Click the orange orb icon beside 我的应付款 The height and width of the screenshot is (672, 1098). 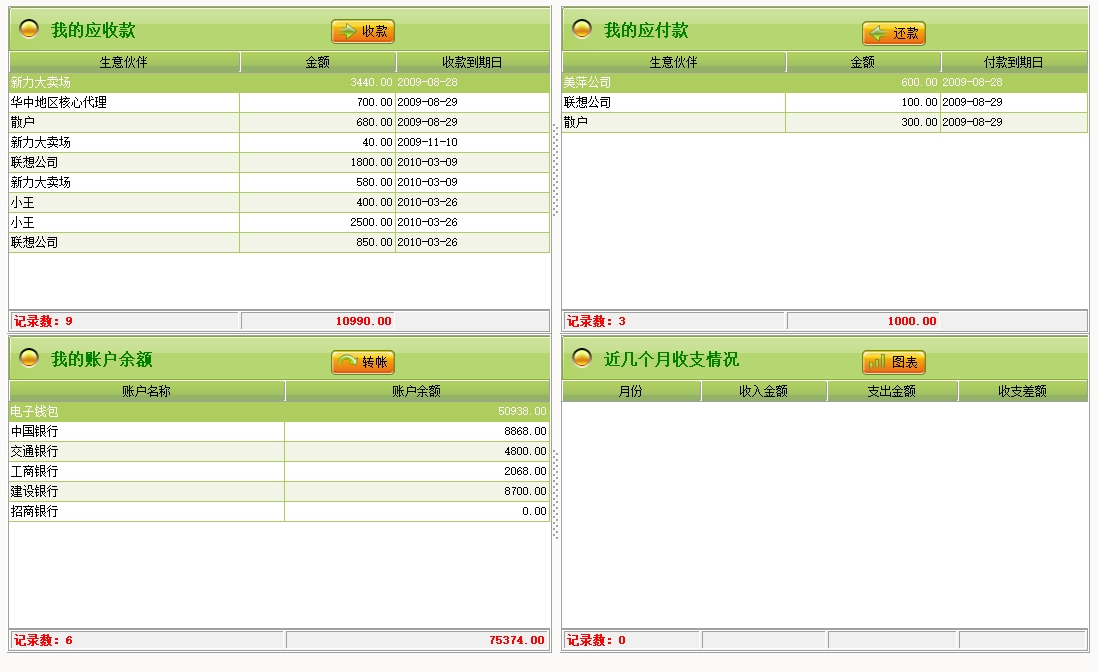tap(582, 29)
